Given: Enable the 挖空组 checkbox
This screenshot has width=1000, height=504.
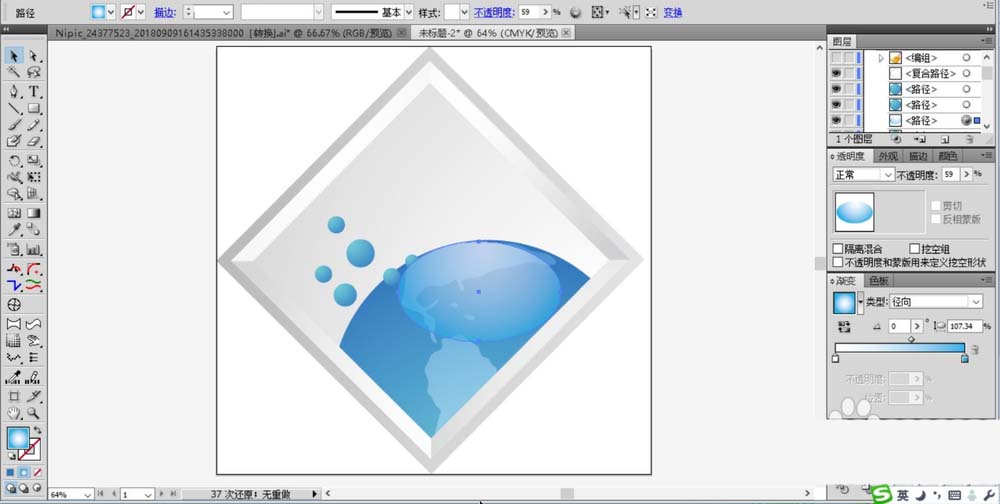Looking at the screenshot, I should (915, 249).
